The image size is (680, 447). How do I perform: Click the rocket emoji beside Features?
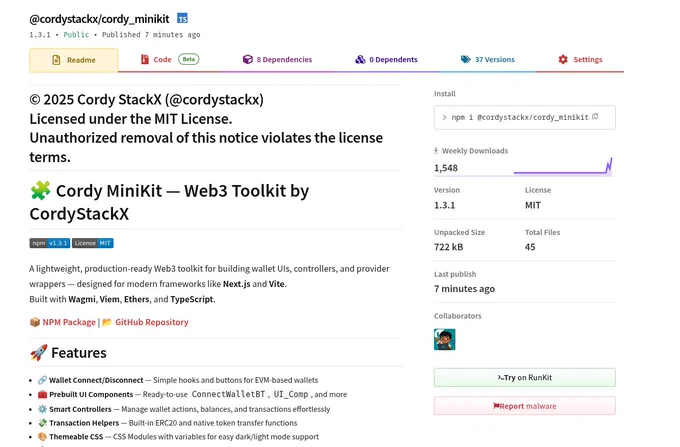pyautogui.click(x=39, y=352)
